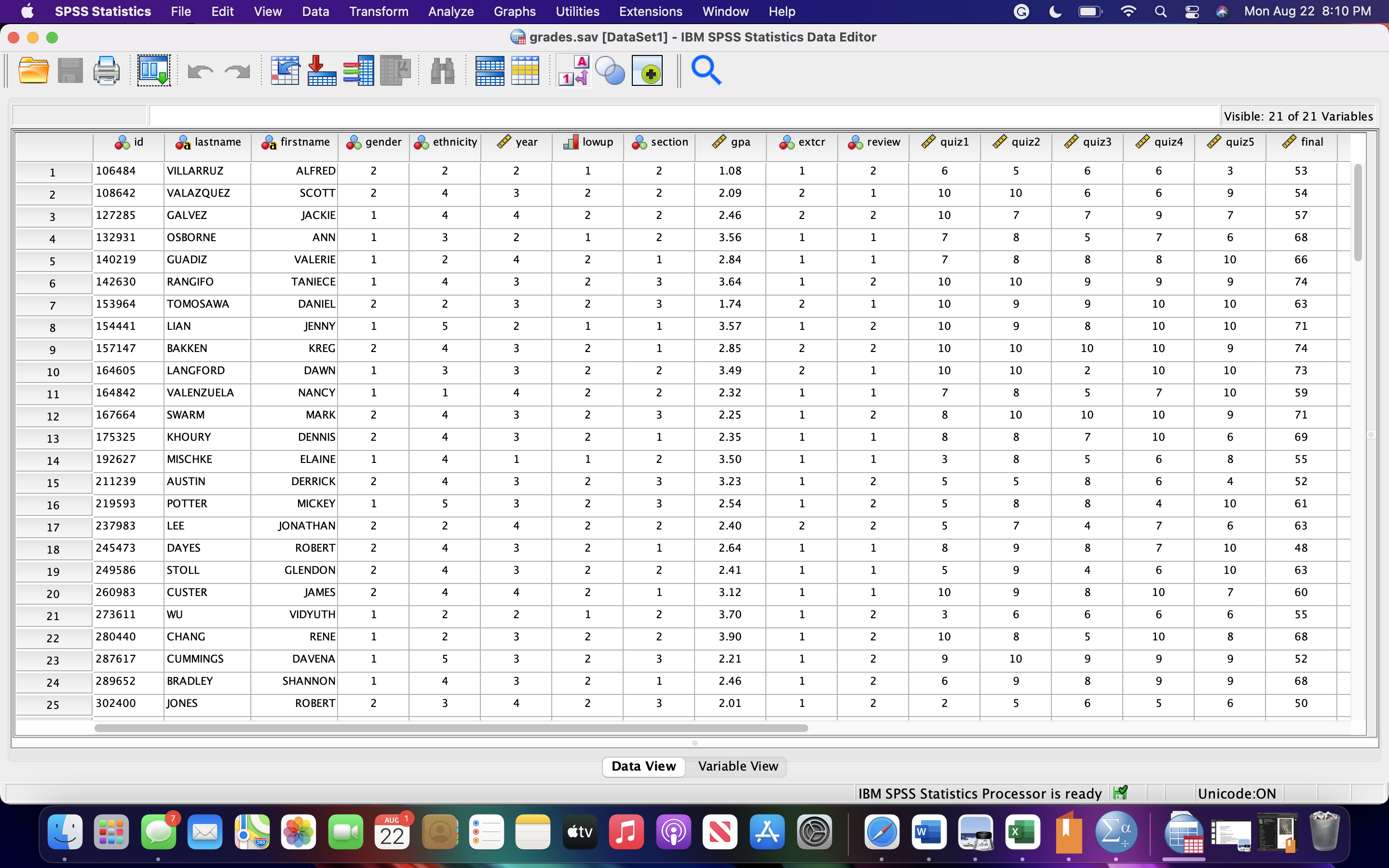Click the case number input field
The height and width of the screenshot is (868, 1389).
click(79, 114)
